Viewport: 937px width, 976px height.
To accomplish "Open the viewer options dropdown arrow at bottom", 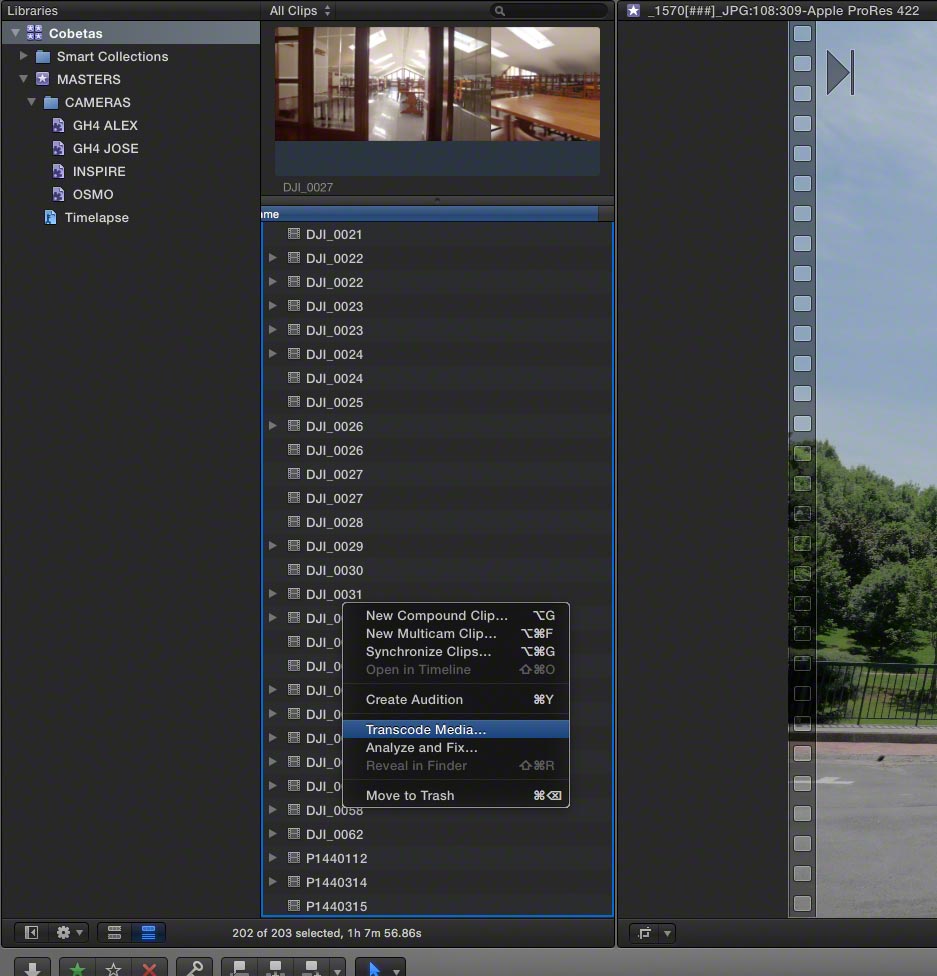I will click(x=667, y=933).
